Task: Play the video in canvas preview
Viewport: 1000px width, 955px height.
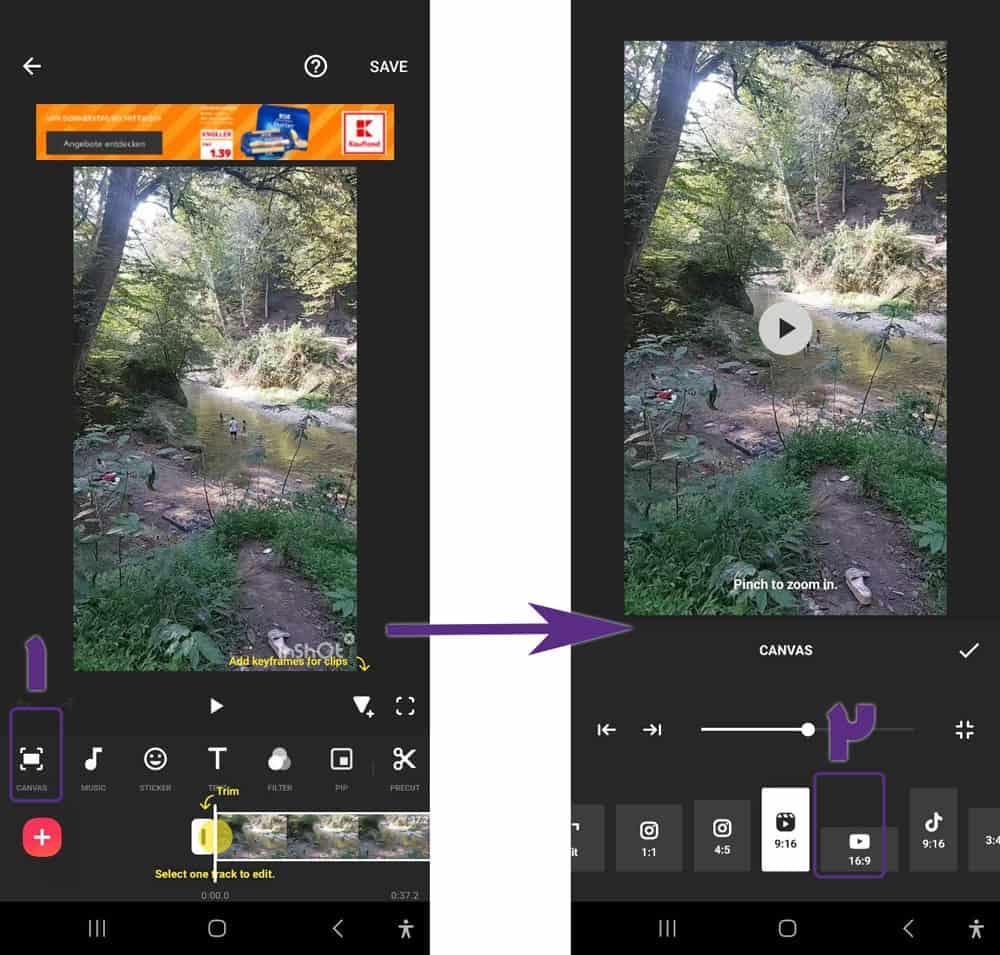Action: 785,328
